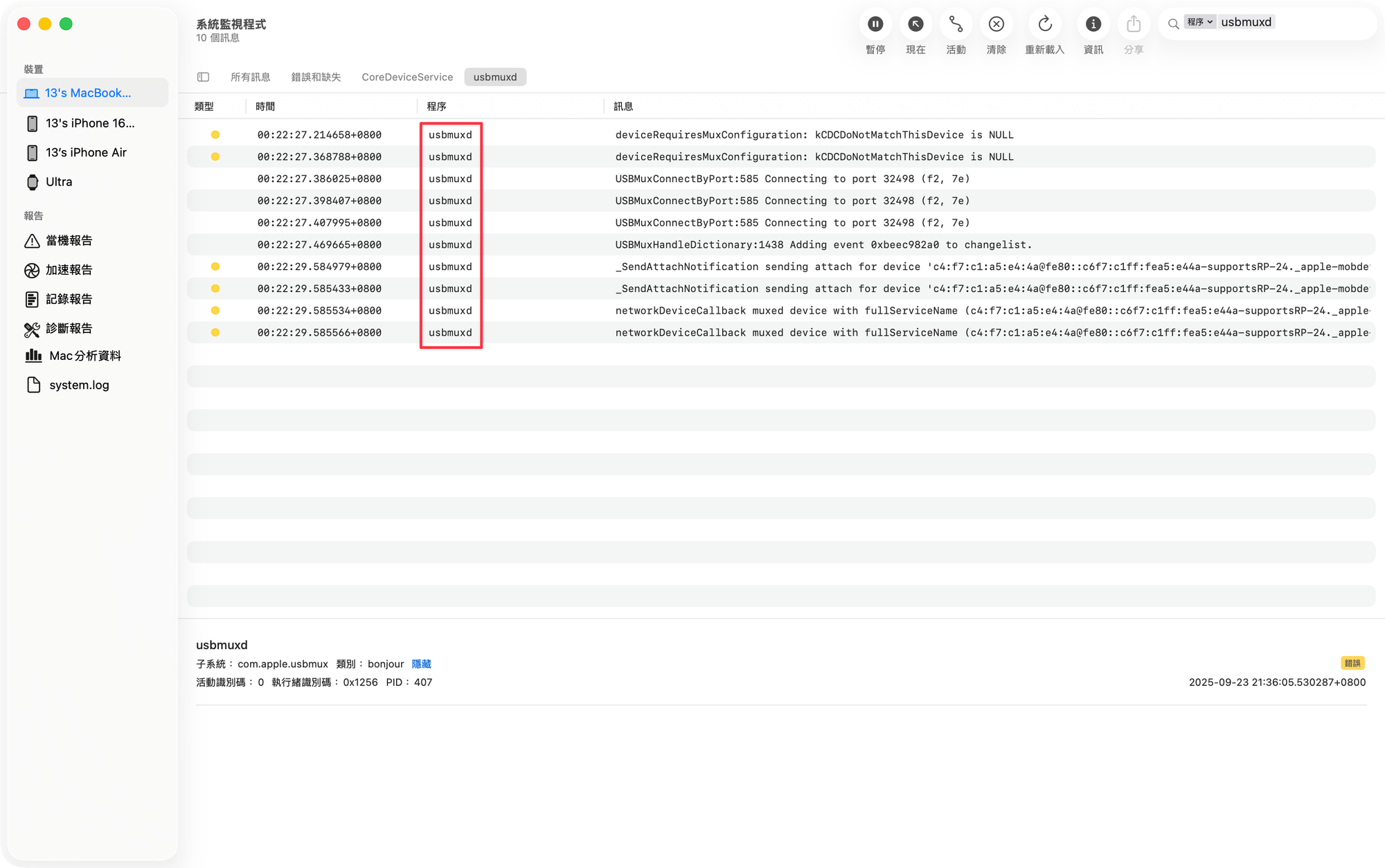Click the 2025-09-23 21:36:05 timestamp
This screenshot has height=868, width=1385.
(x=1277, y=682)
